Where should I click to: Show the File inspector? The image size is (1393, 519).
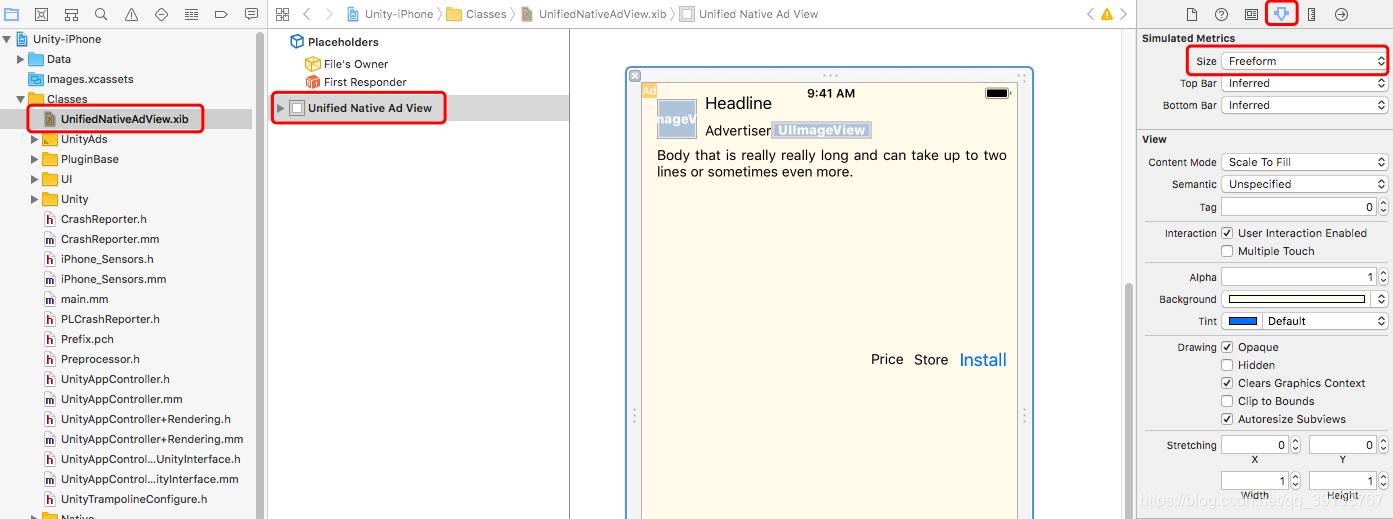(1191, 14)
